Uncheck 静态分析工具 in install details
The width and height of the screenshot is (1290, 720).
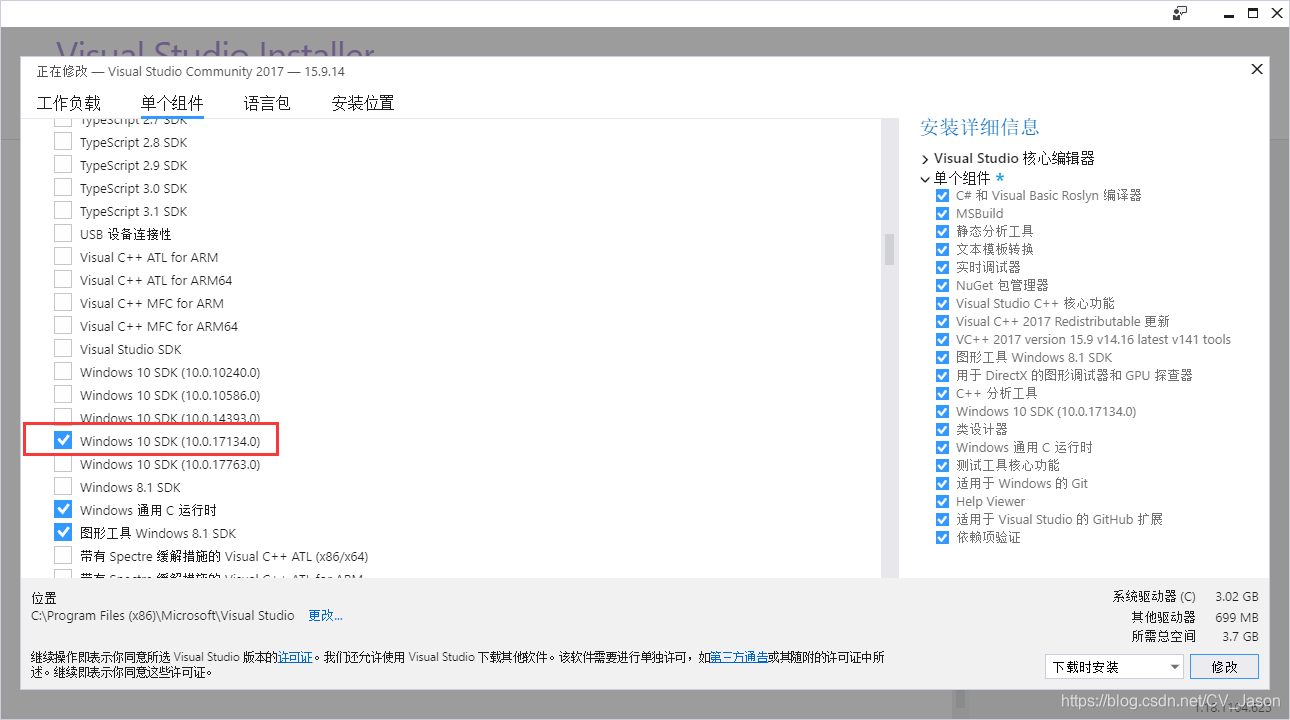[942, 232]
